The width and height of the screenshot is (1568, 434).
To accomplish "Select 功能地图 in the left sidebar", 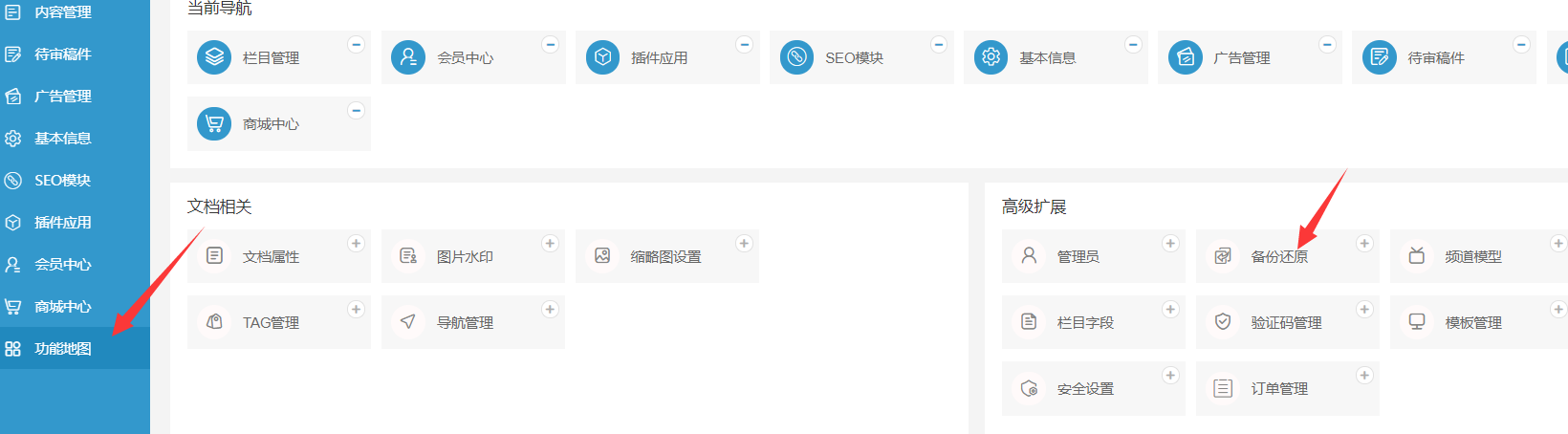I will 63,349.
